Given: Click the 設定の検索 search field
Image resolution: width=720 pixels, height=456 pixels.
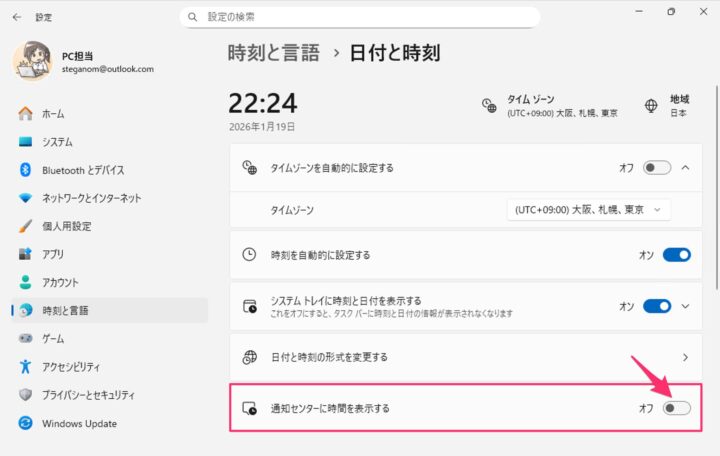Looking at the screenshot, I should pyautogui.click(x=365, y=17).
